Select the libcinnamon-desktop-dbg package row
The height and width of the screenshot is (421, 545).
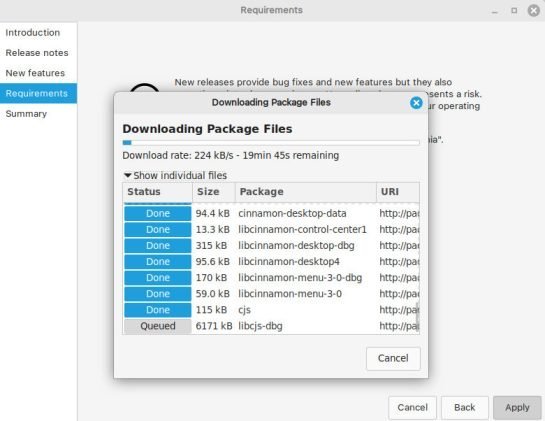coord(271,245)
